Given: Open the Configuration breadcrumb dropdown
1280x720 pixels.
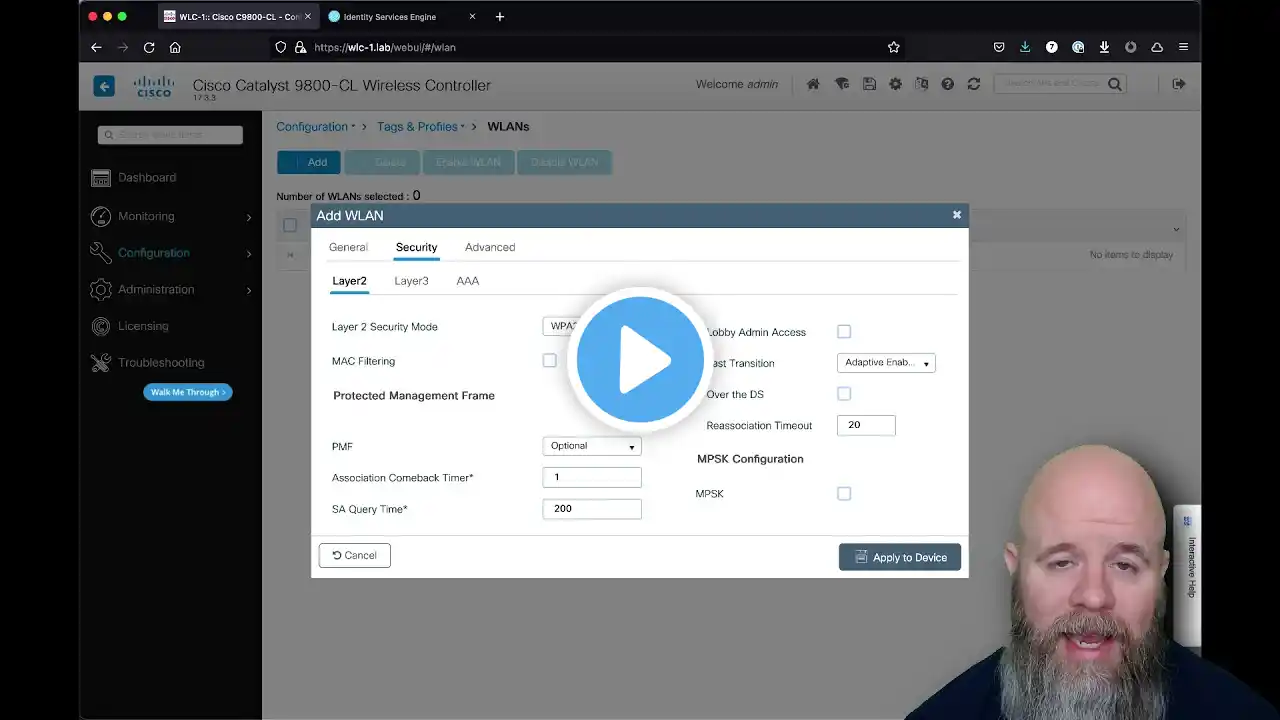Looking at the screenshot, I should pyautogui.click(x=316, y=127).
